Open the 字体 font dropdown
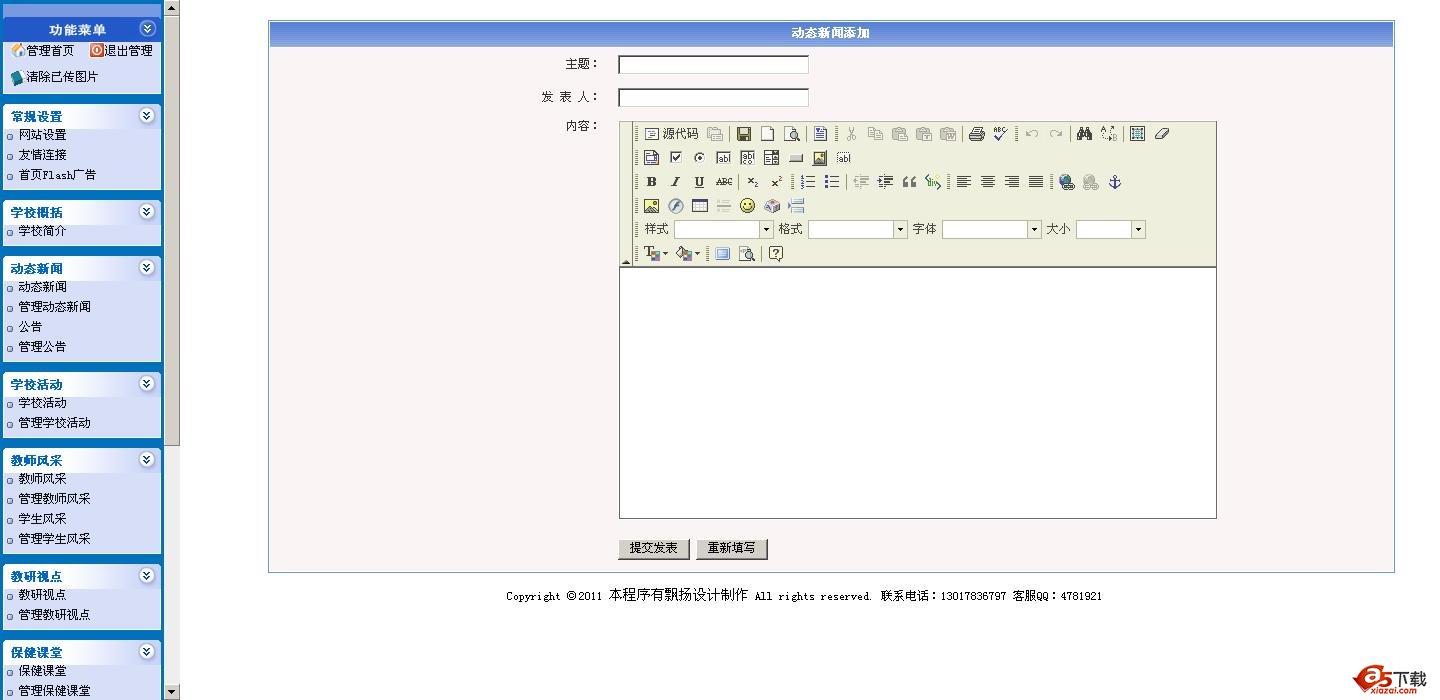 [x=991, y=230]
